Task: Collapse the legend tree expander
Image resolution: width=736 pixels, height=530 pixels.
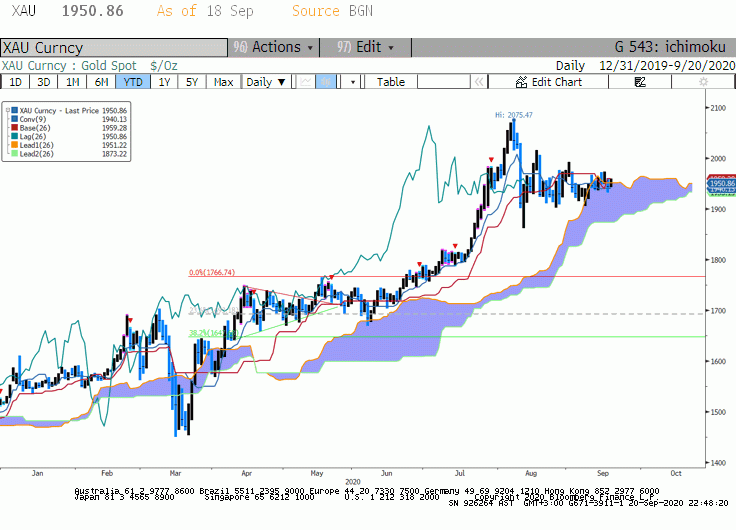Action: (x=8, y=110)
